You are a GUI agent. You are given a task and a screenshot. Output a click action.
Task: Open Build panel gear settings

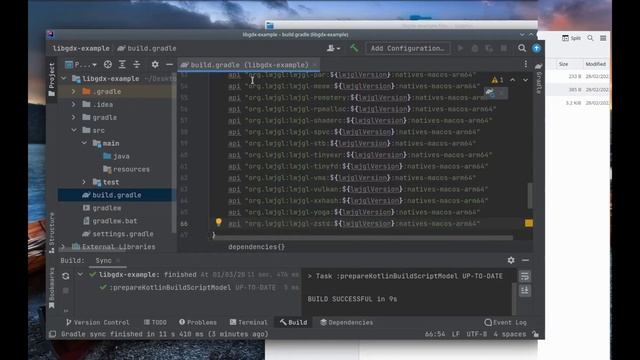coord(511,260)
